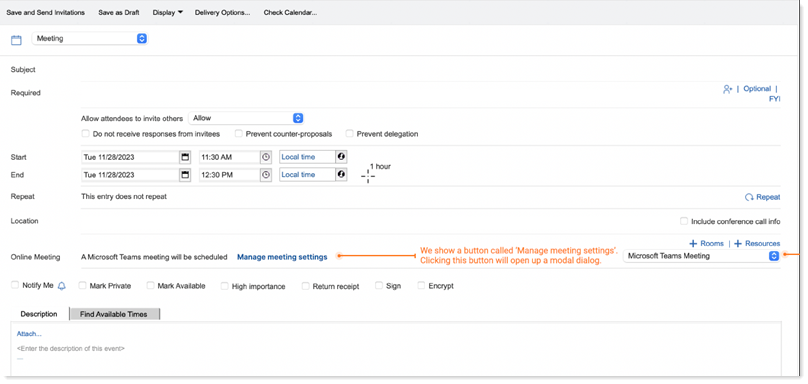Enable the Encrypt checkbox

[x=422, y=285]
